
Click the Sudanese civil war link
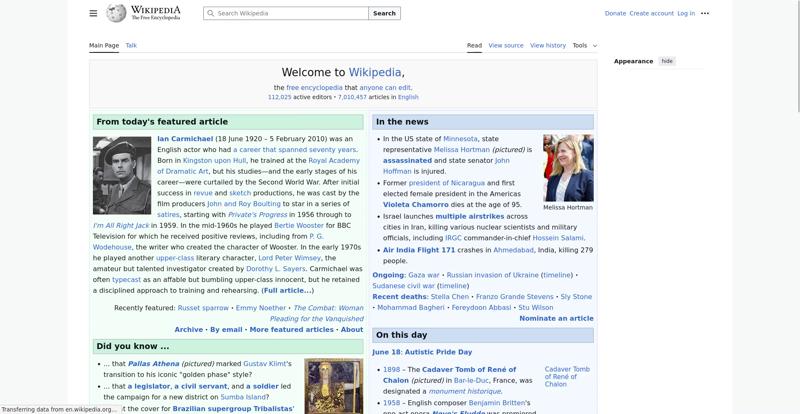click(404, 286)
